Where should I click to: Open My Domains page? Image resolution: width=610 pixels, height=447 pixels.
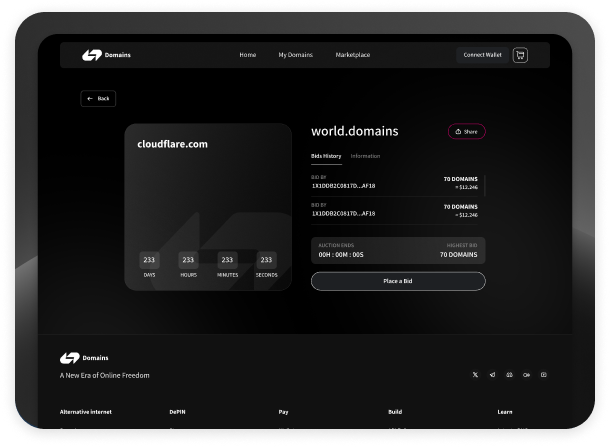click(x=296, y=55)
